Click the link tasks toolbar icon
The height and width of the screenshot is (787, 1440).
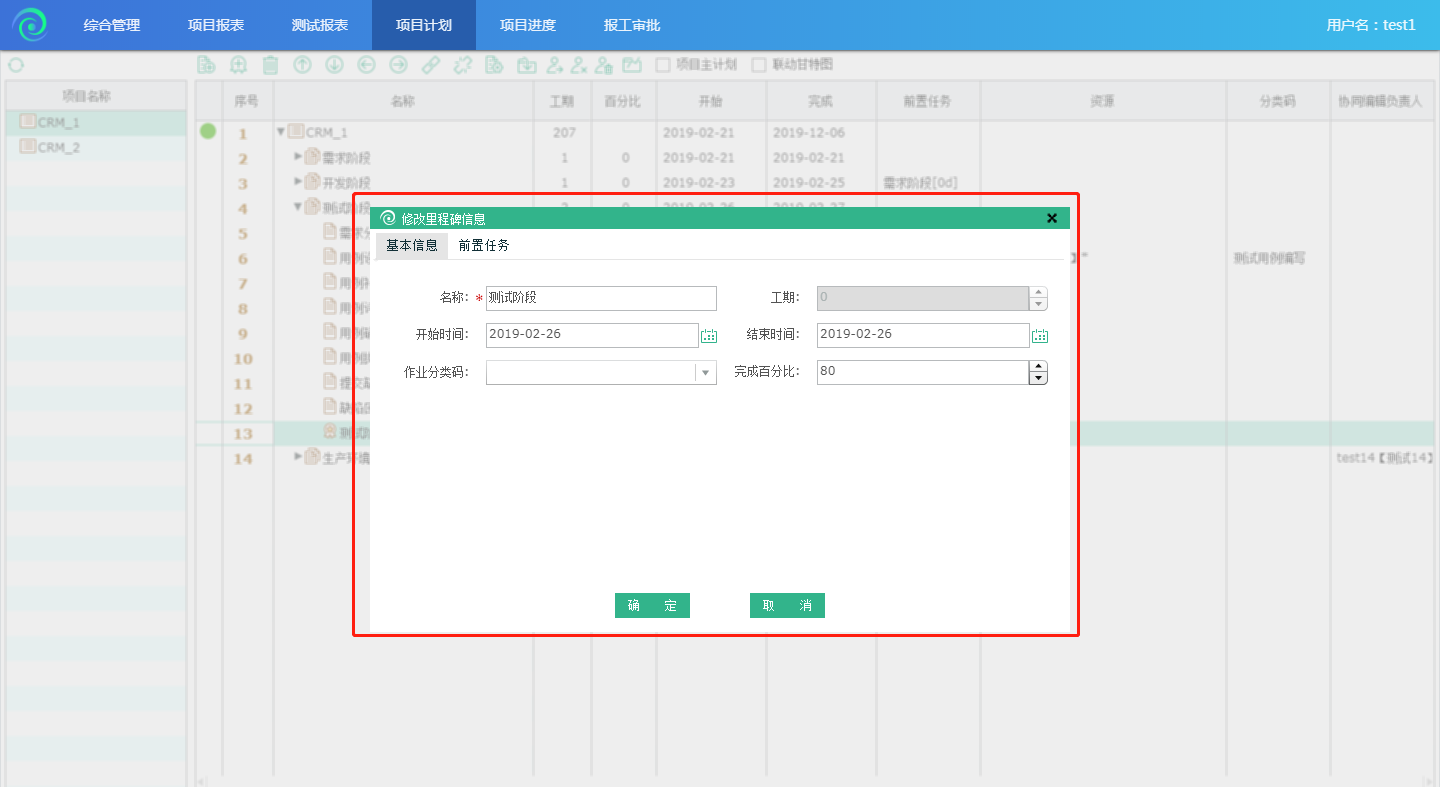click(430, 65)
